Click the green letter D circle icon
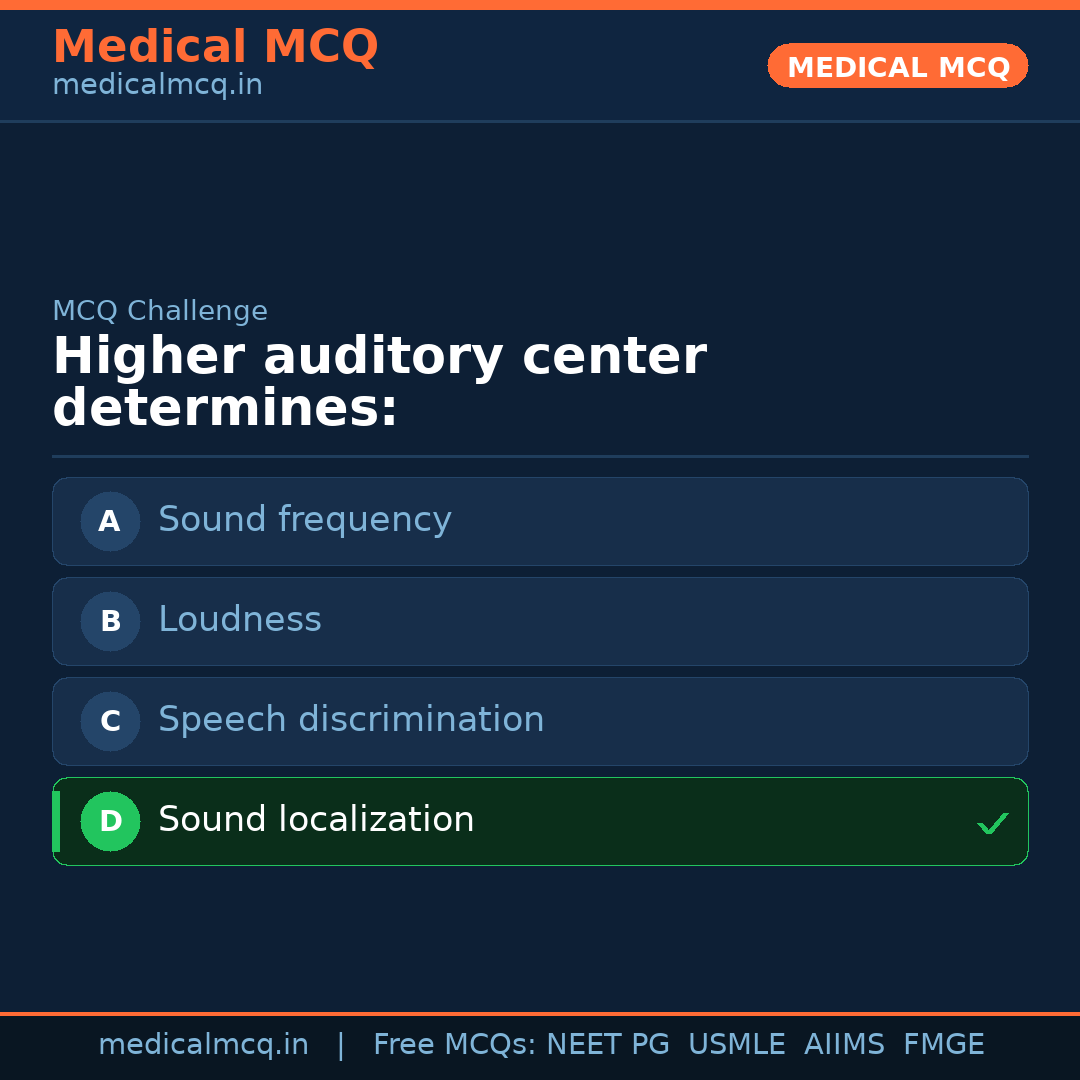The height and width of the screenshot is (1080, 1080). point(110,821)
